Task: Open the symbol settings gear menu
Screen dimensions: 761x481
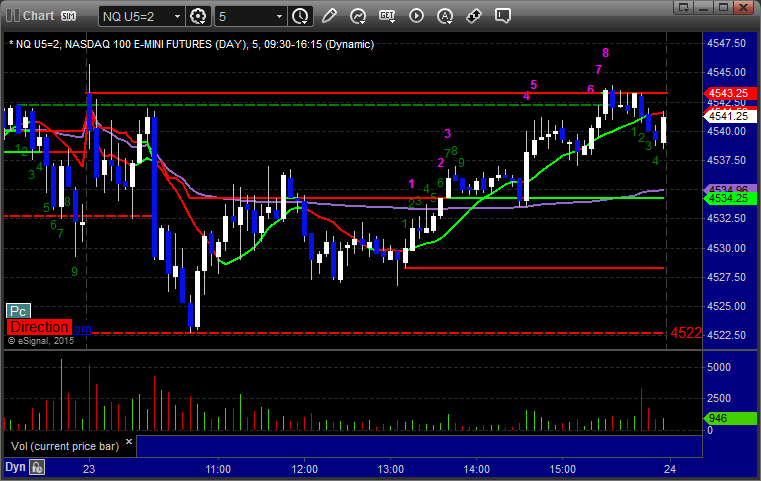Action: coord(198,17)
